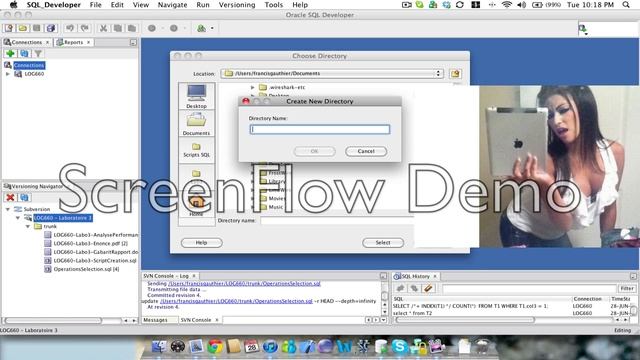The height and width of the screenshot is (360, 640).
Task: Collapse the Subversion tree node
Action: click(x=8, y=209)
